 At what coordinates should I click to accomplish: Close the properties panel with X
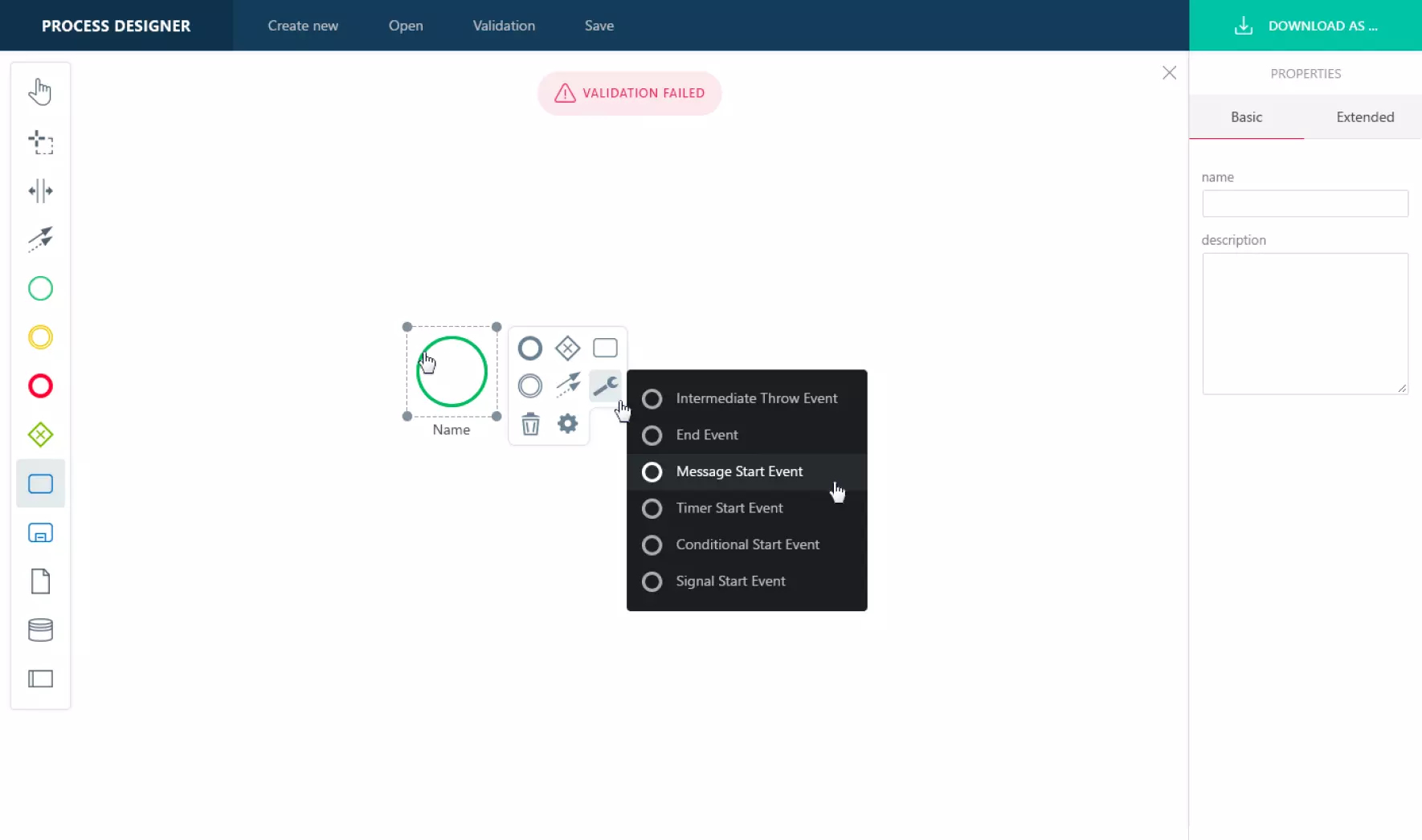point(1169,73)
